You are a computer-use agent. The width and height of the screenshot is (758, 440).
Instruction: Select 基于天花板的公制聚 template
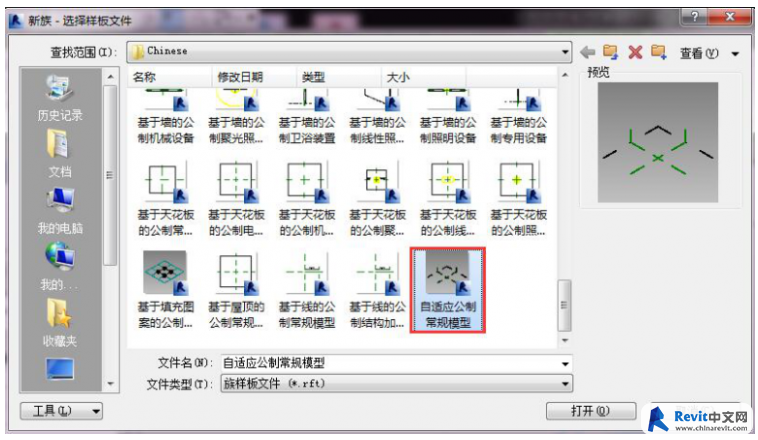click(x=377, y=199)
